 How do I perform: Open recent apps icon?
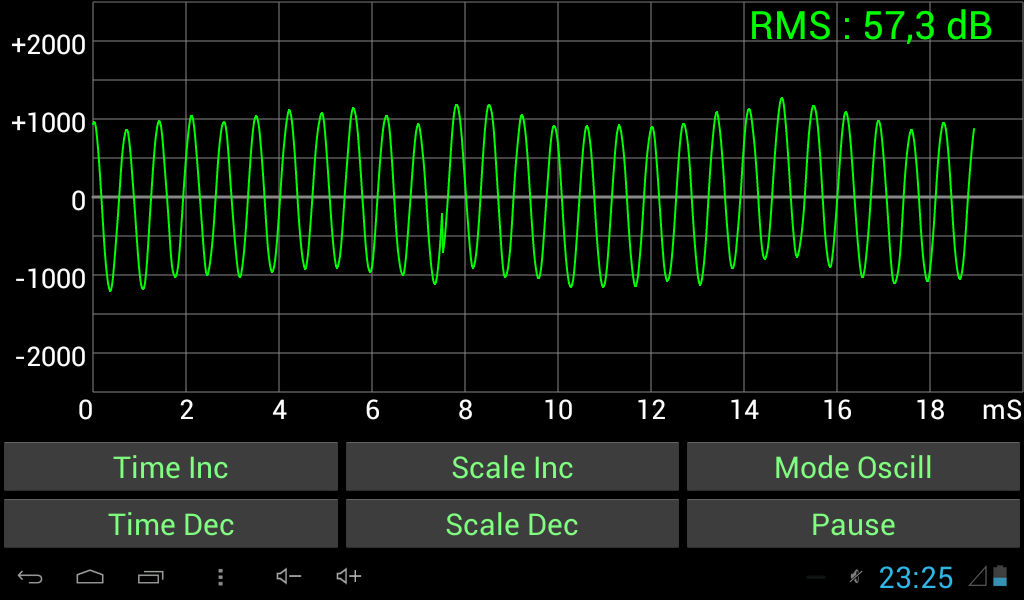[152, 577]
